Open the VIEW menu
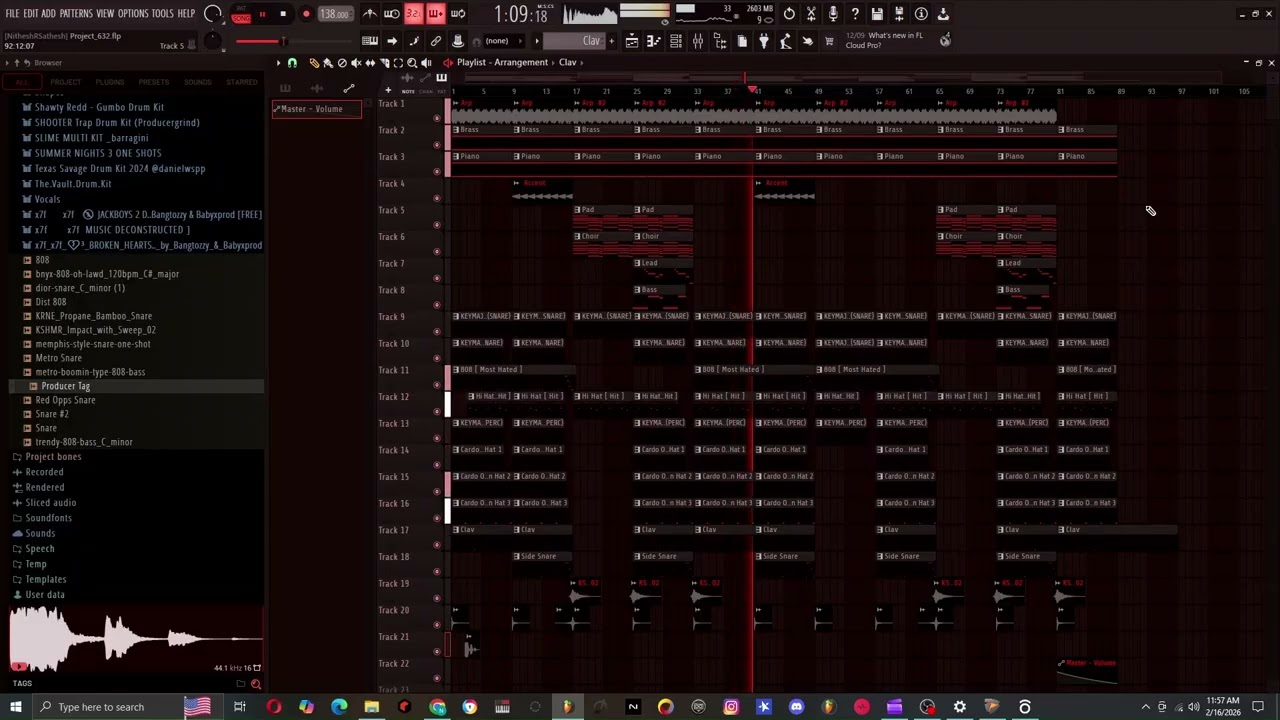1280x720 pixels. coord(105,14)
